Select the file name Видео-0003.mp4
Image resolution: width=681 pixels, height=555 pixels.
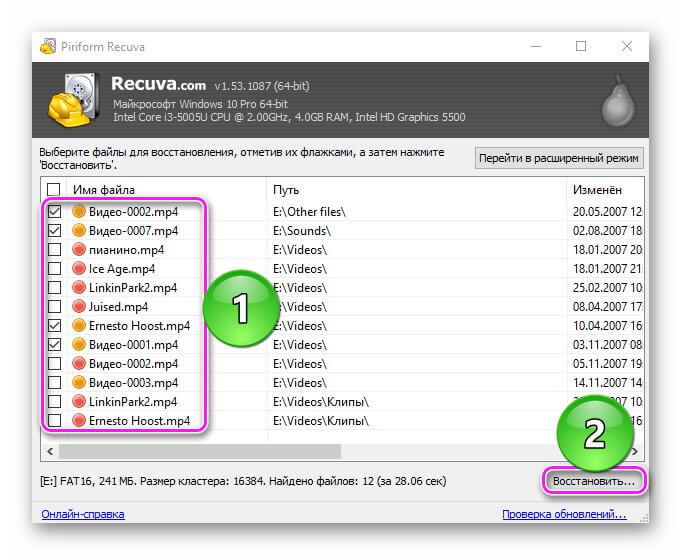pos(133,383)
